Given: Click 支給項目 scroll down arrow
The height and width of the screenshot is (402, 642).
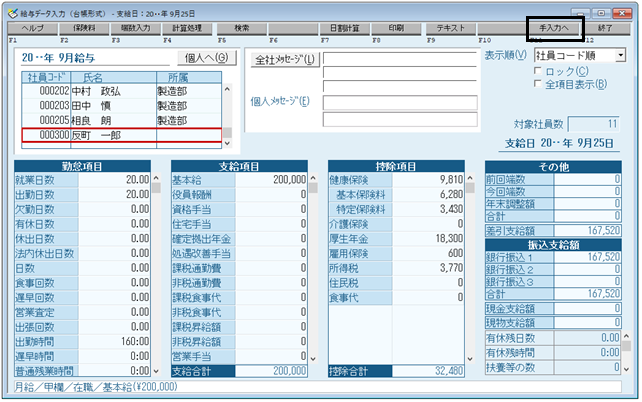Looking at the screenshot, I should (x=313, y=359).
